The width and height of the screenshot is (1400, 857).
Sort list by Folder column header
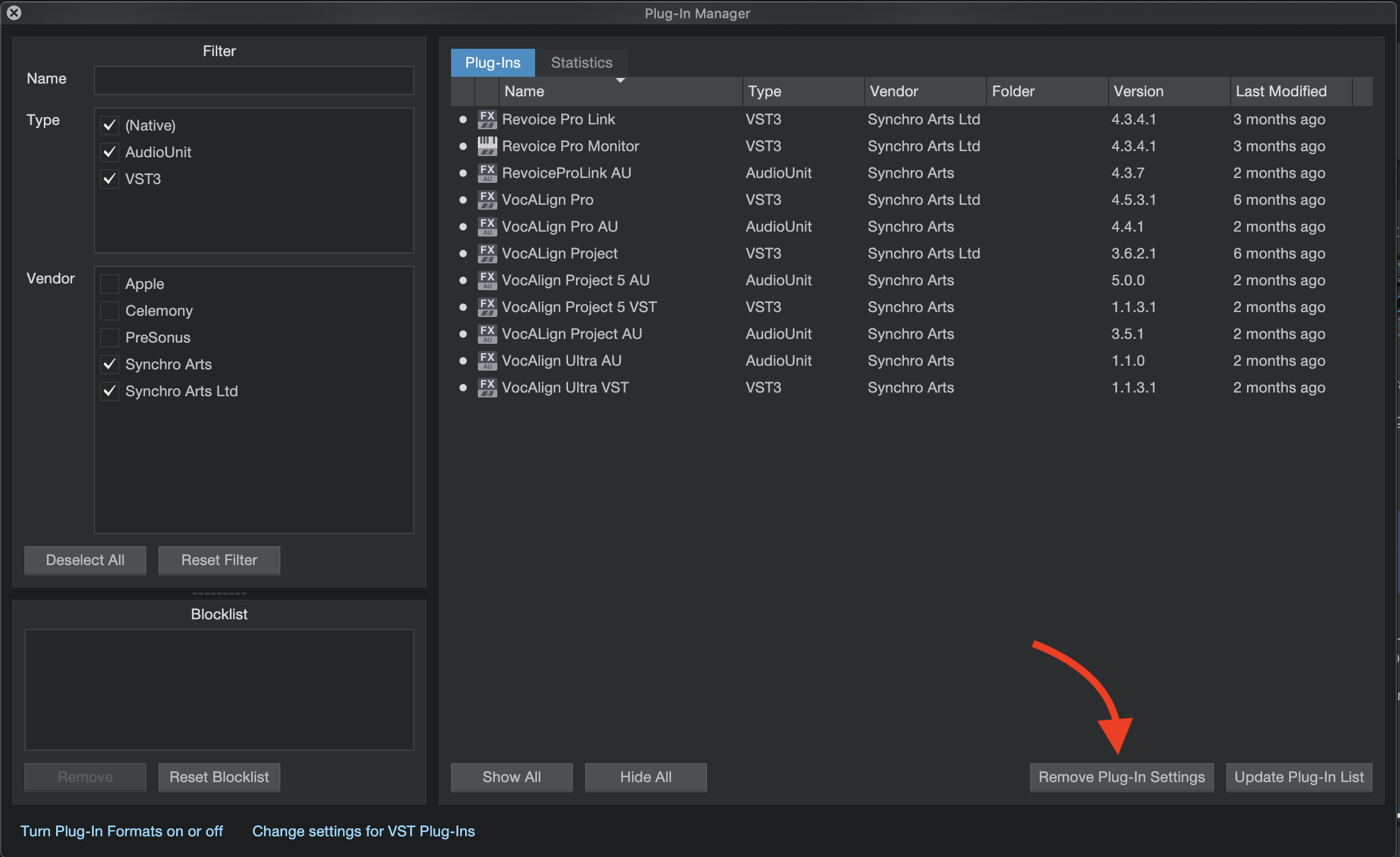(1047, 91)
